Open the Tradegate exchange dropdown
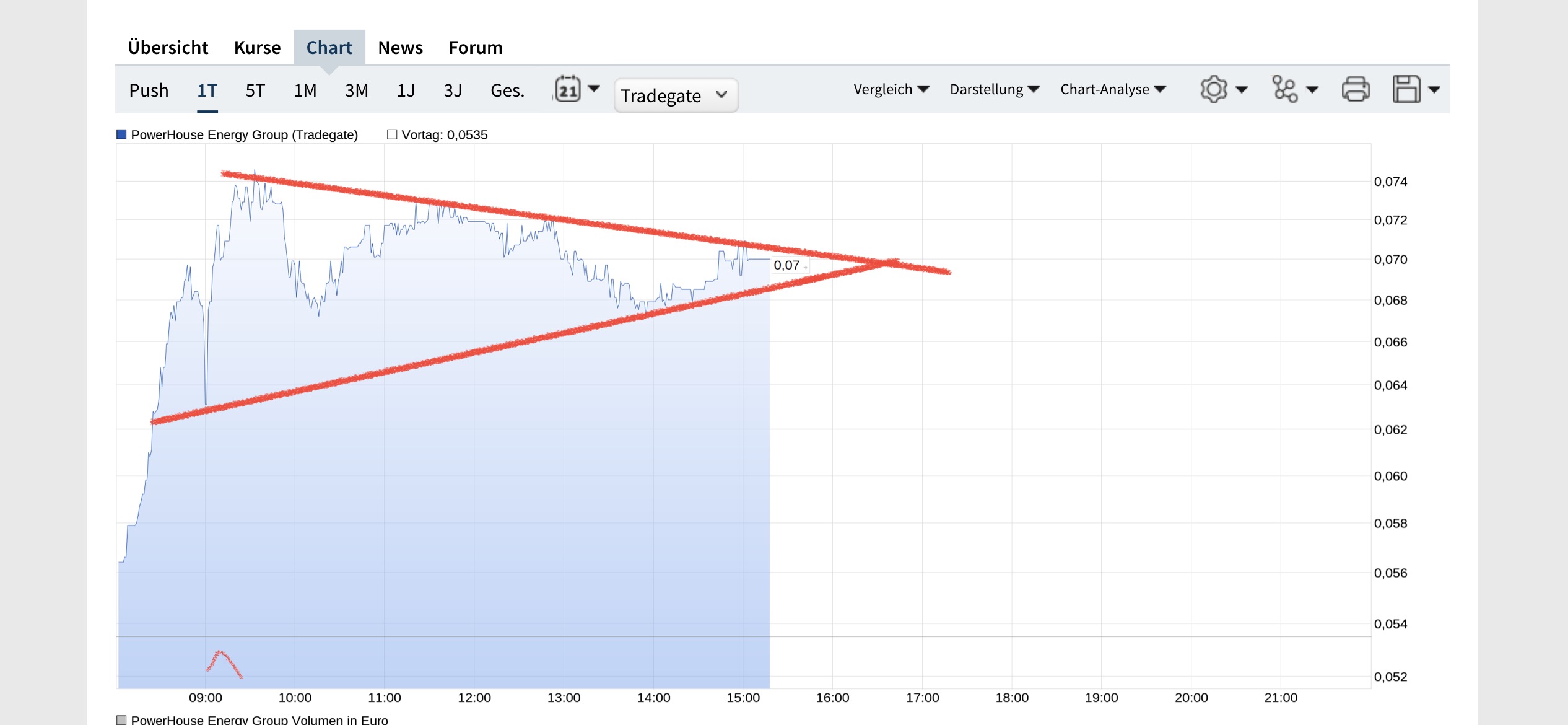The height and width of the screenshot is (725, 1568). 675,95
